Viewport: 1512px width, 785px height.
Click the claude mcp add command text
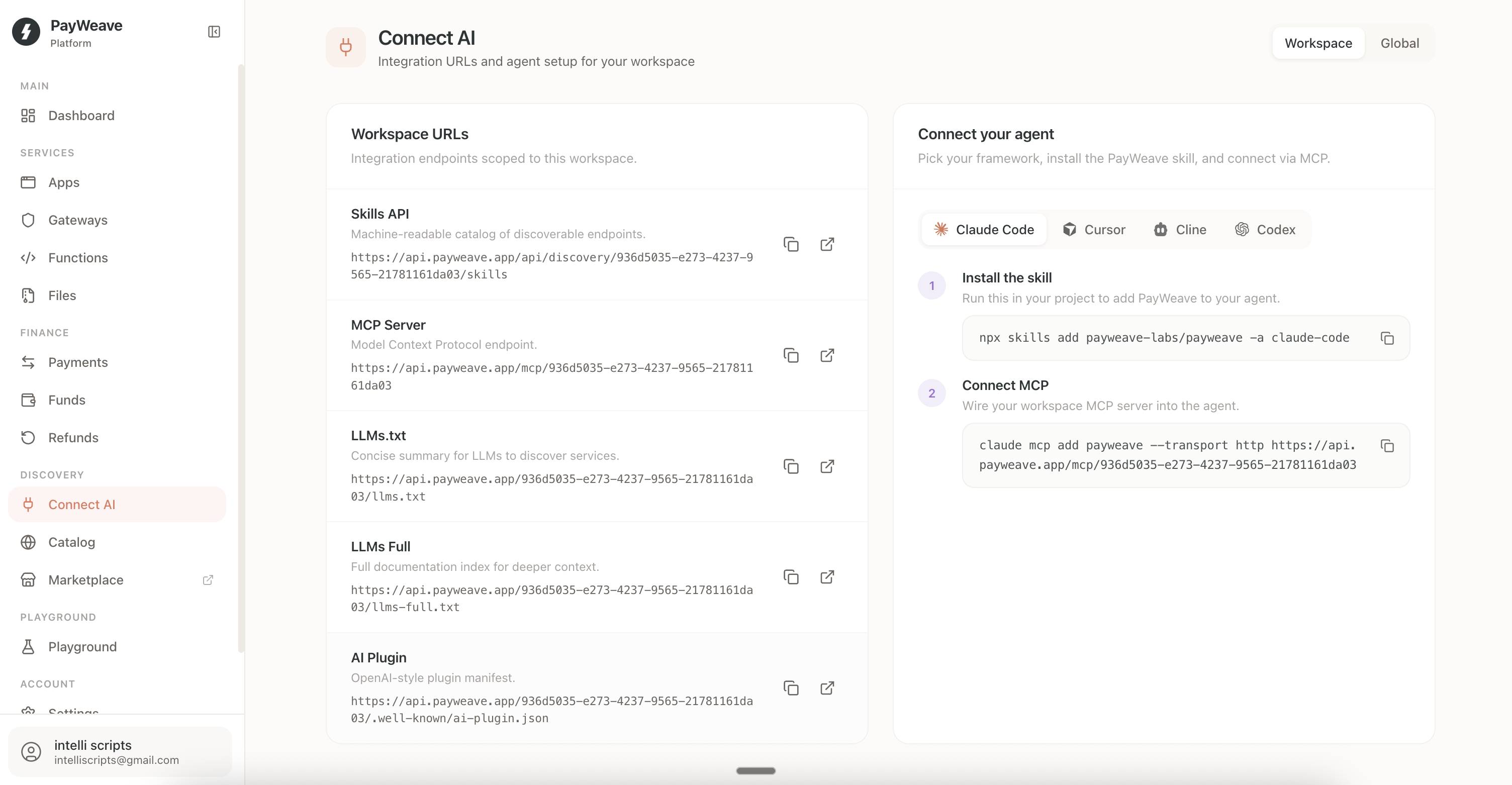(1168, 455)
